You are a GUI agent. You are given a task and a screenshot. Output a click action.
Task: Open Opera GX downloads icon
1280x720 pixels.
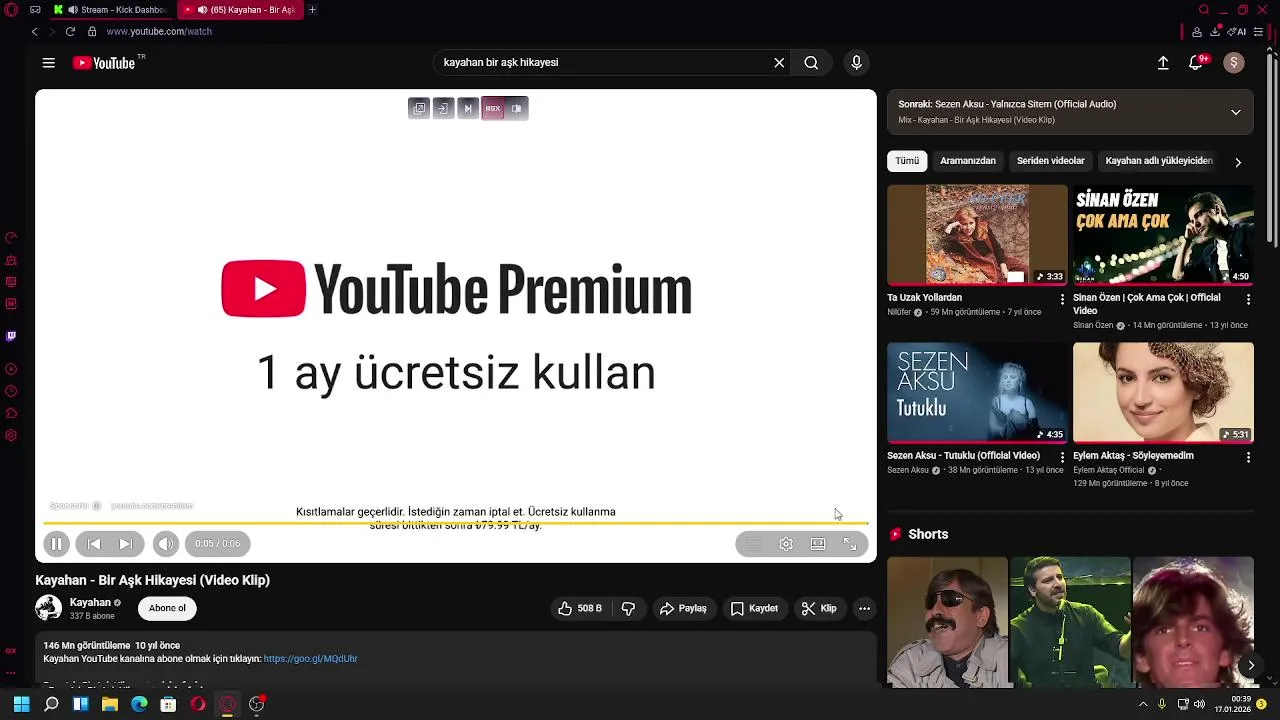1214,32
